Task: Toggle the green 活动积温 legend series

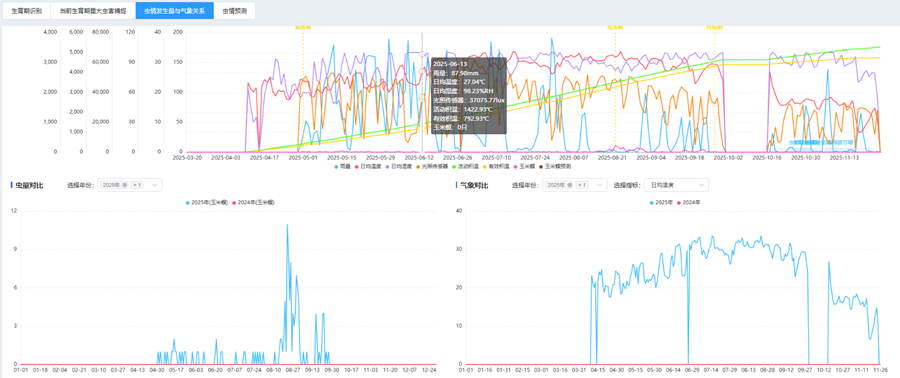Action: pyautogui.click(x=465, y=167)
